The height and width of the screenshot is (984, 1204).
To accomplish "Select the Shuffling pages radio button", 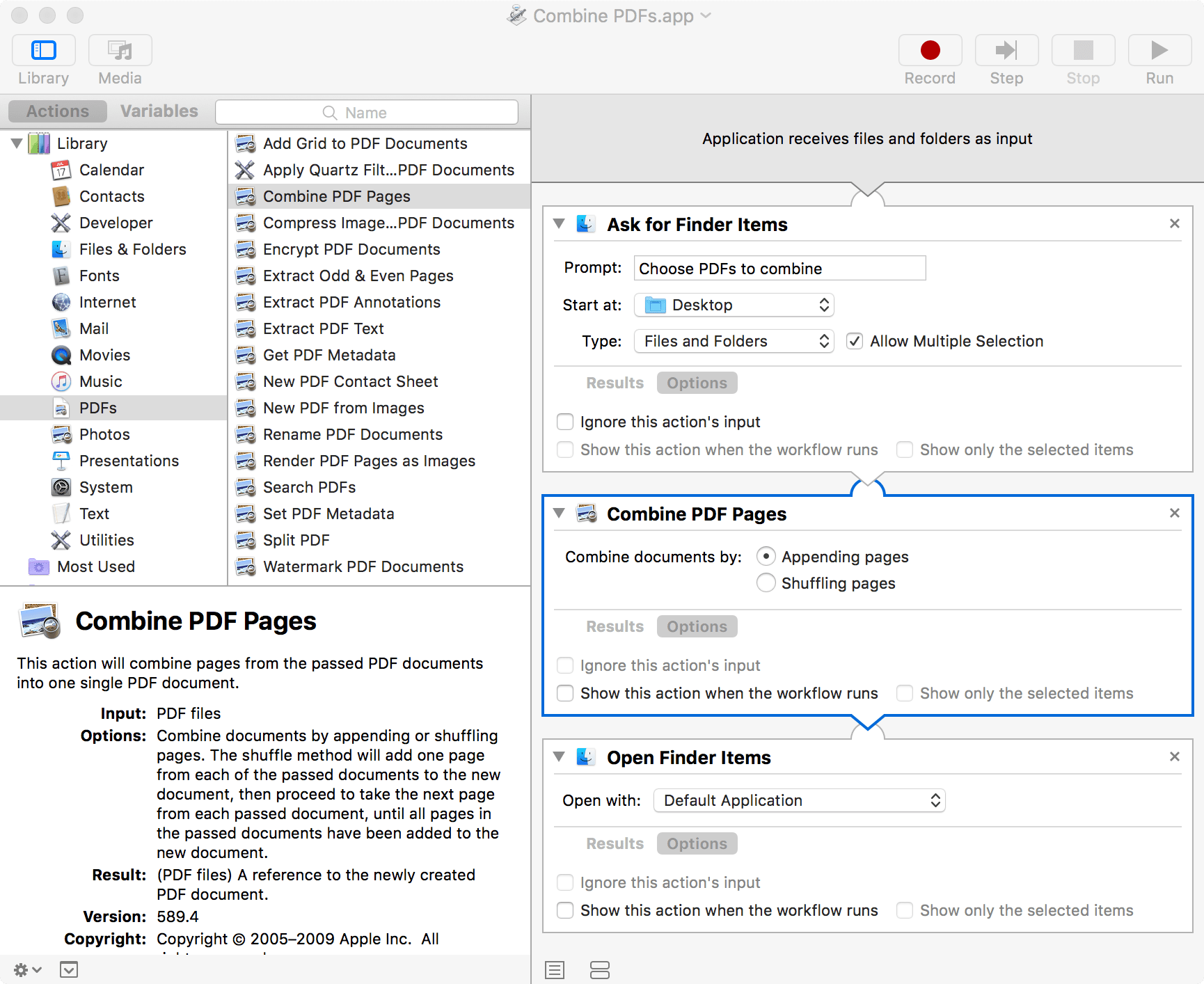I will pyautogui.click(x=766, y=583).
